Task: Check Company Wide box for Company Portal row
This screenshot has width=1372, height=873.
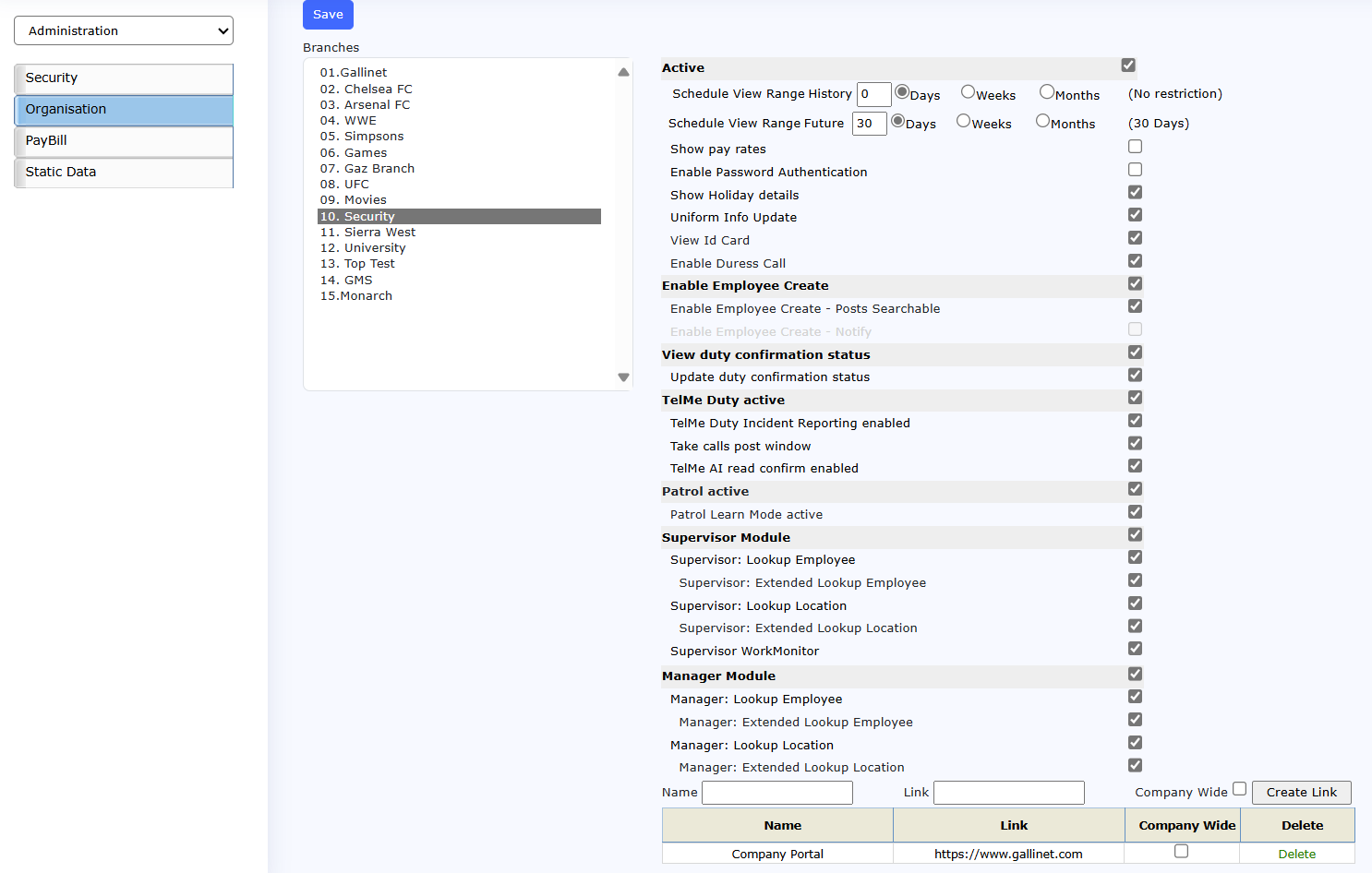Action: (1181, 852)
